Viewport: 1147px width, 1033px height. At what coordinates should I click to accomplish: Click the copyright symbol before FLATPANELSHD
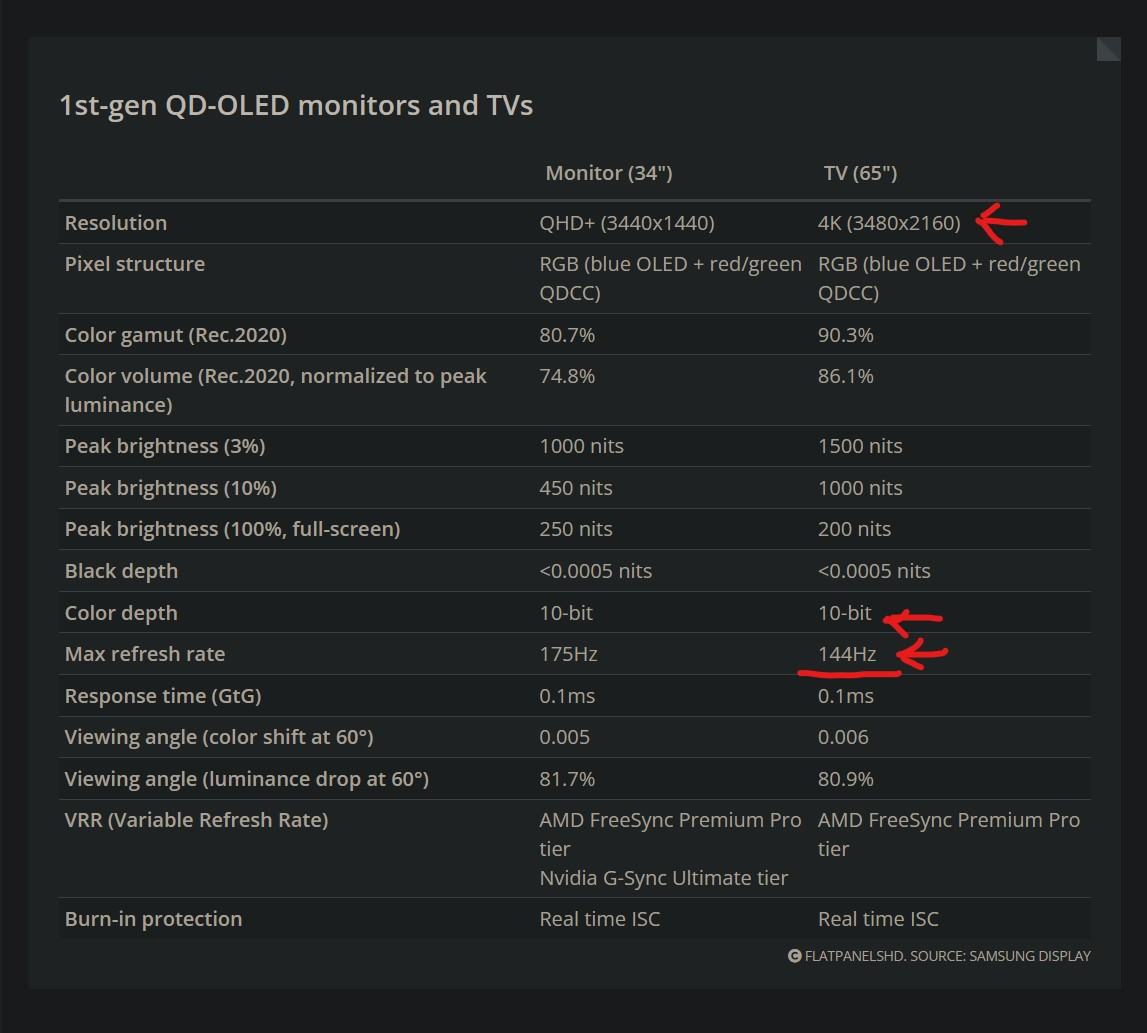tap(794, 956)
